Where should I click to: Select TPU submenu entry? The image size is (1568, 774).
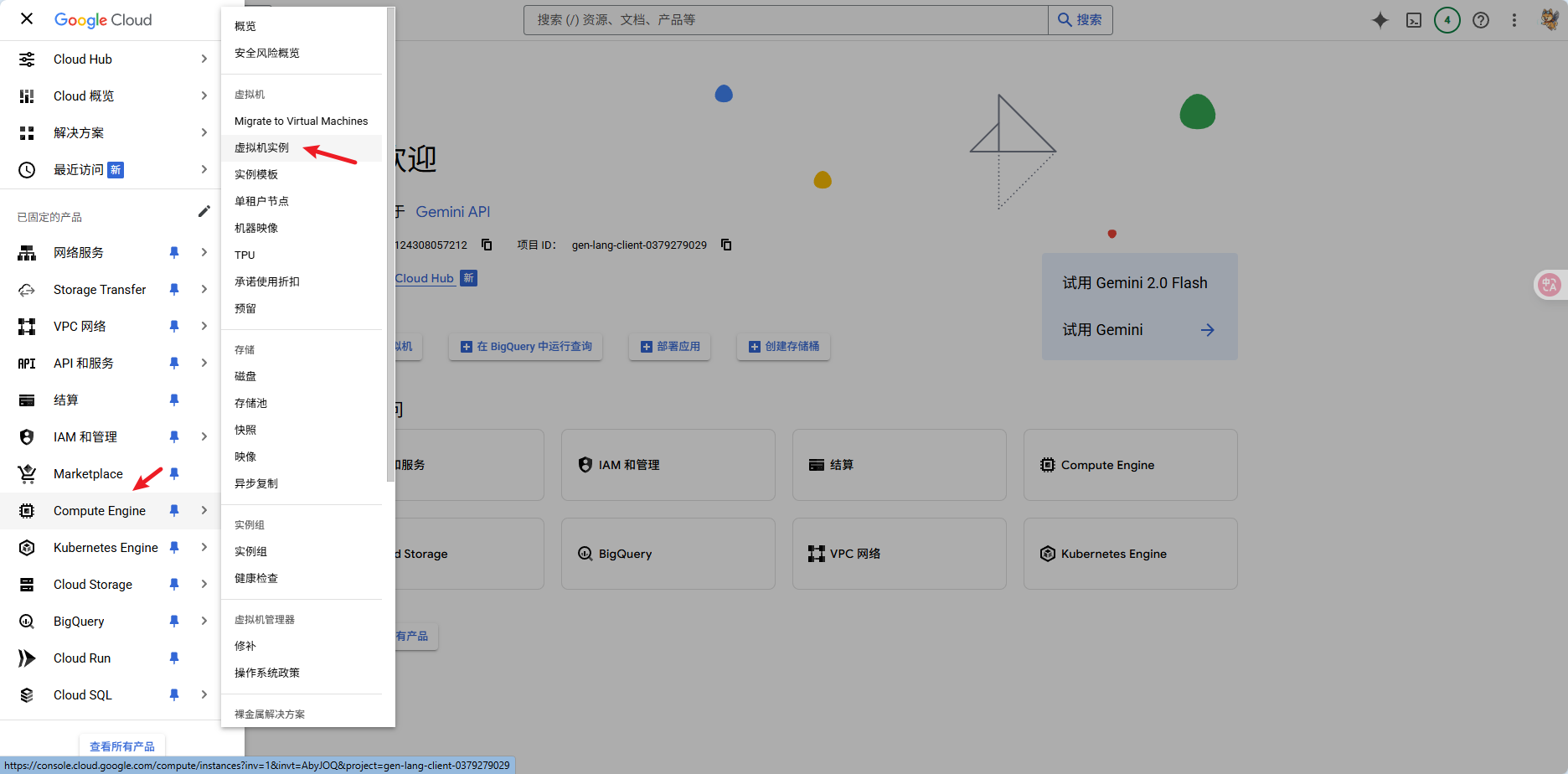(302, 255)
